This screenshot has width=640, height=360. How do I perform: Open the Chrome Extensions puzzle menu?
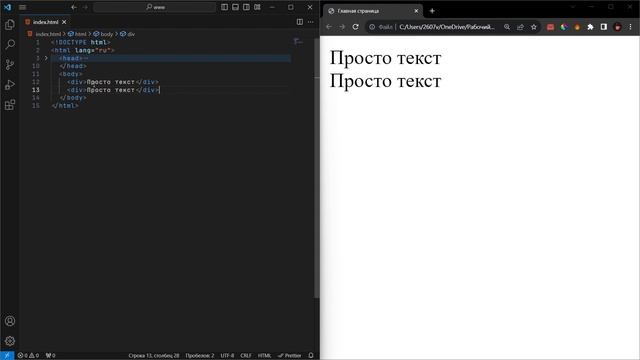(590, 27)
